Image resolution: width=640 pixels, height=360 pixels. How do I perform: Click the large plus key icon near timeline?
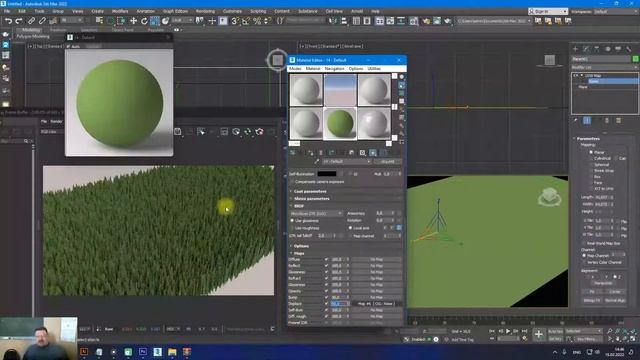(x=539, y=335)
